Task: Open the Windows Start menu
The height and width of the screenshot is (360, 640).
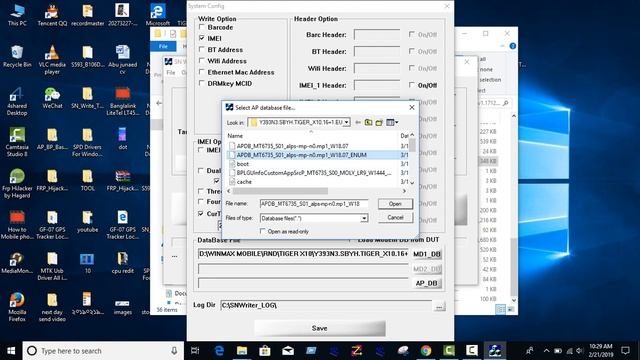Action: (11, 351)
